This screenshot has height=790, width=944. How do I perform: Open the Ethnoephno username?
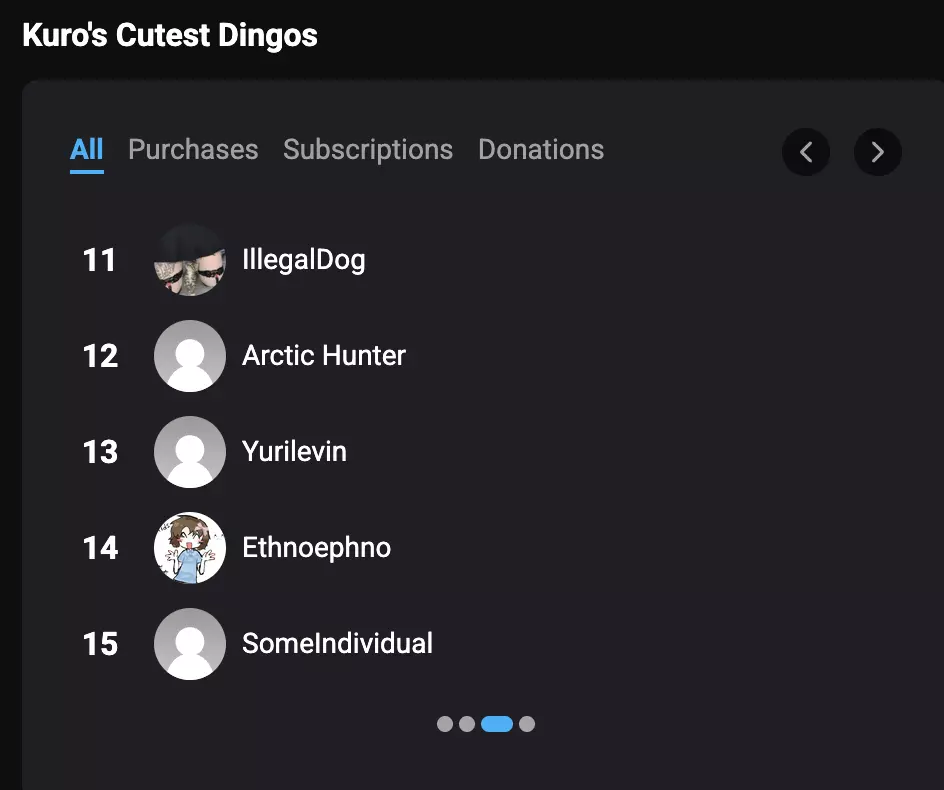[317, 548]
